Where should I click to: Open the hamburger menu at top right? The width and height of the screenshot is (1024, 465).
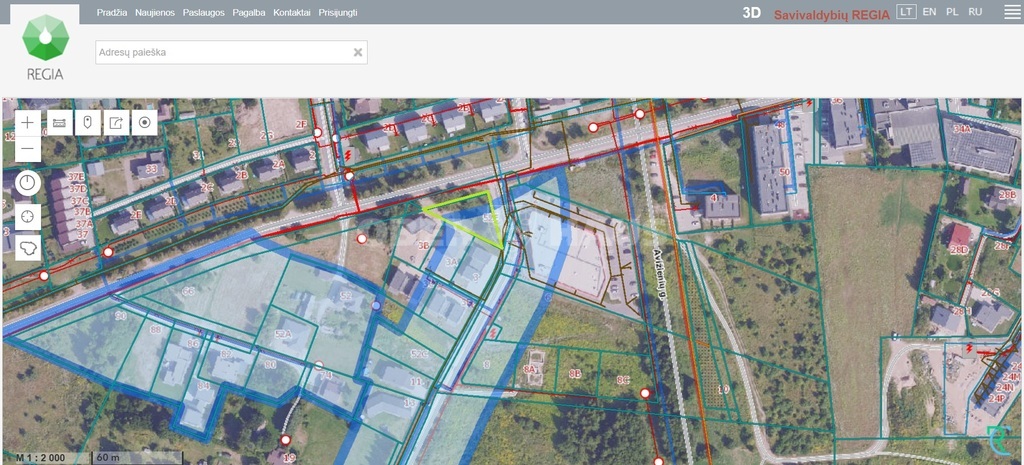[1012, 12]
